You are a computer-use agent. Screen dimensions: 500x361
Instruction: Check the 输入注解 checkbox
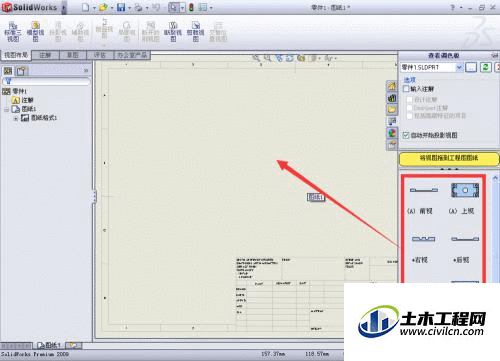(406, 89)
